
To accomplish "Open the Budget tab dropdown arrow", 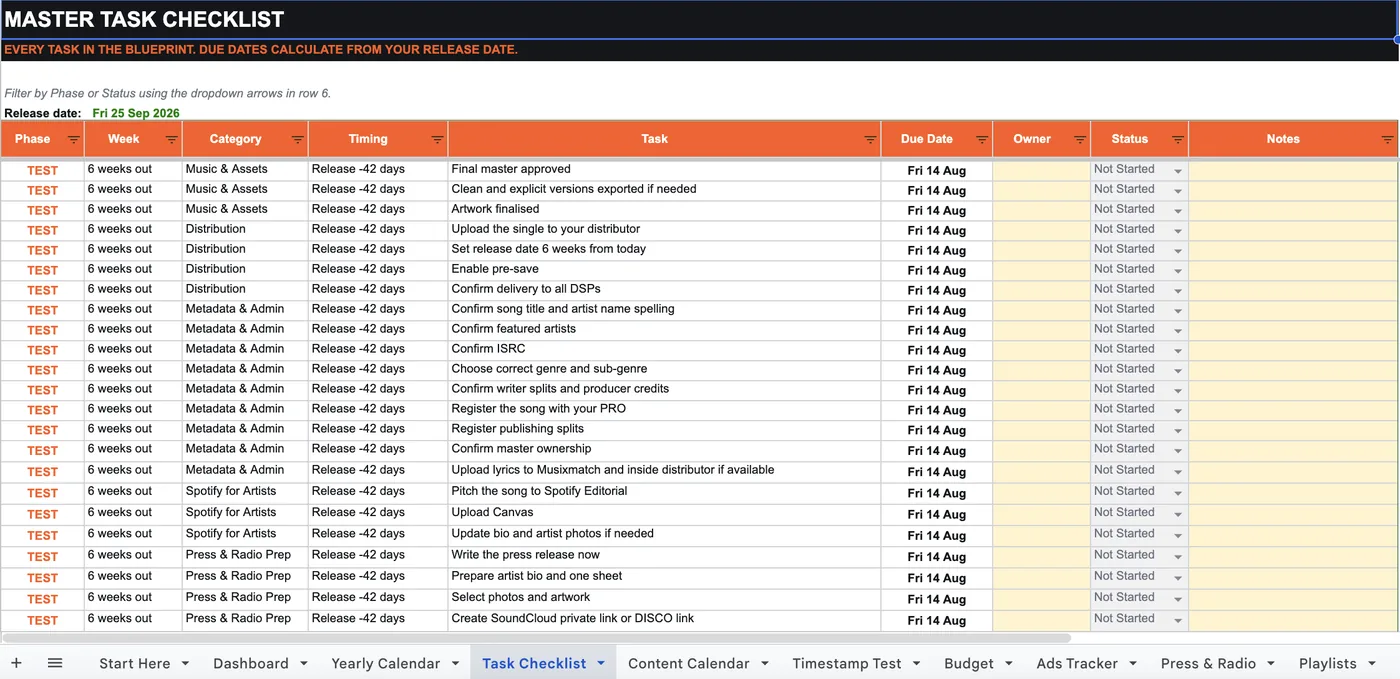I will [x=1009, y=663].
